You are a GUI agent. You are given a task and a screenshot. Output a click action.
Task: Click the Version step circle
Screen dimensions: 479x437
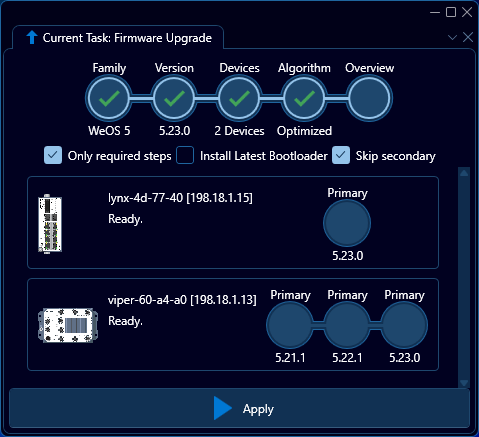[174, 98]
